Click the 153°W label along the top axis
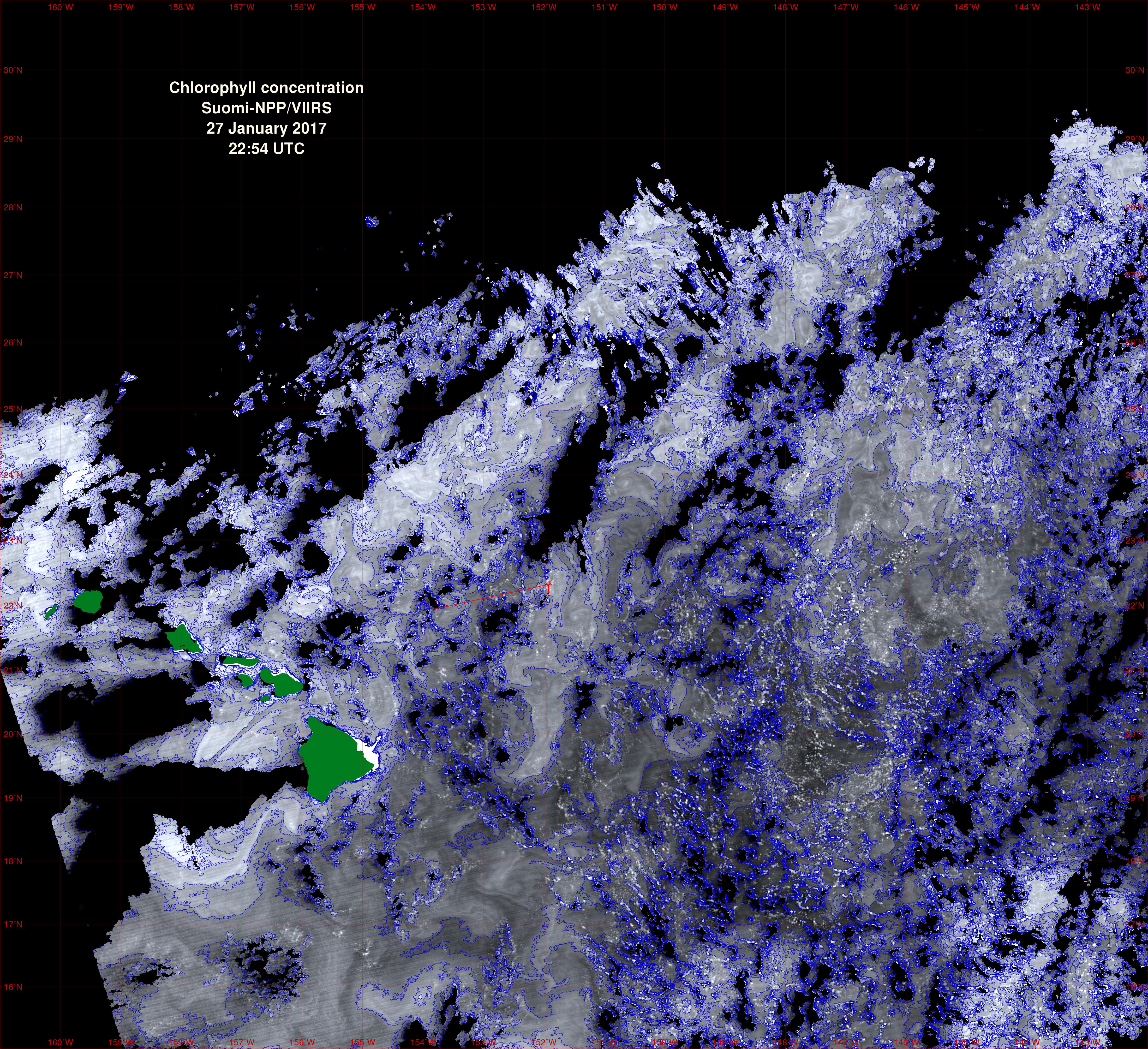This screenshot has width=1148, height=1049. pyautogui.click(x=483, y=7)
